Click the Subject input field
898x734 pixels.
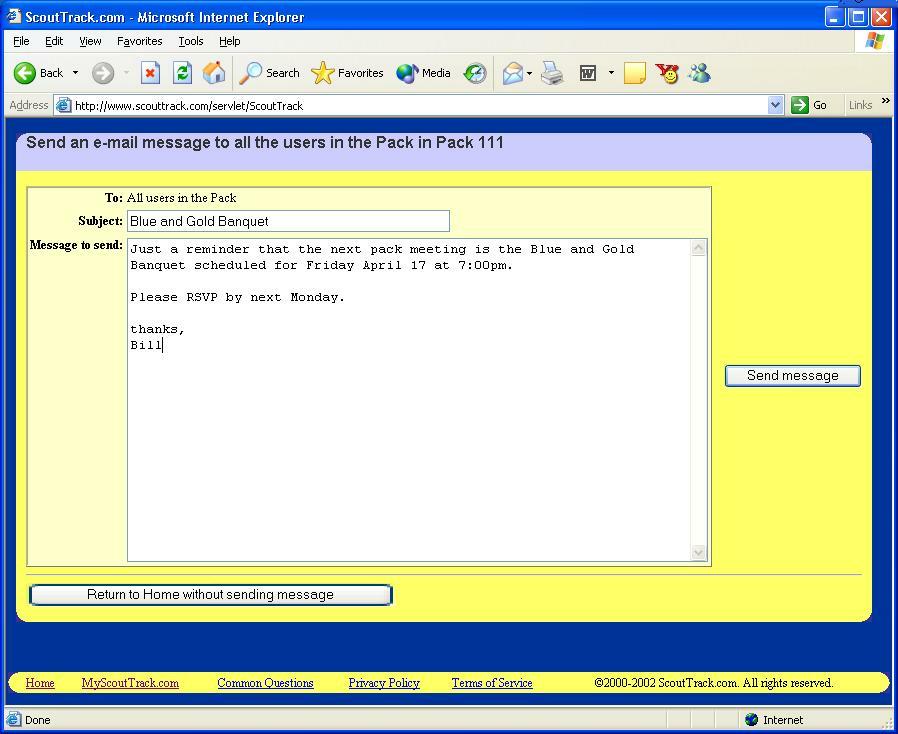(x=288, y=221)
